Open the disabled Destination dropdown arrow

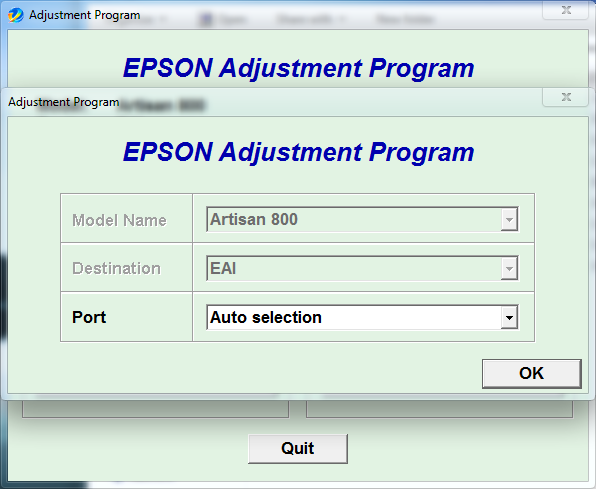(x=509, y=268)
